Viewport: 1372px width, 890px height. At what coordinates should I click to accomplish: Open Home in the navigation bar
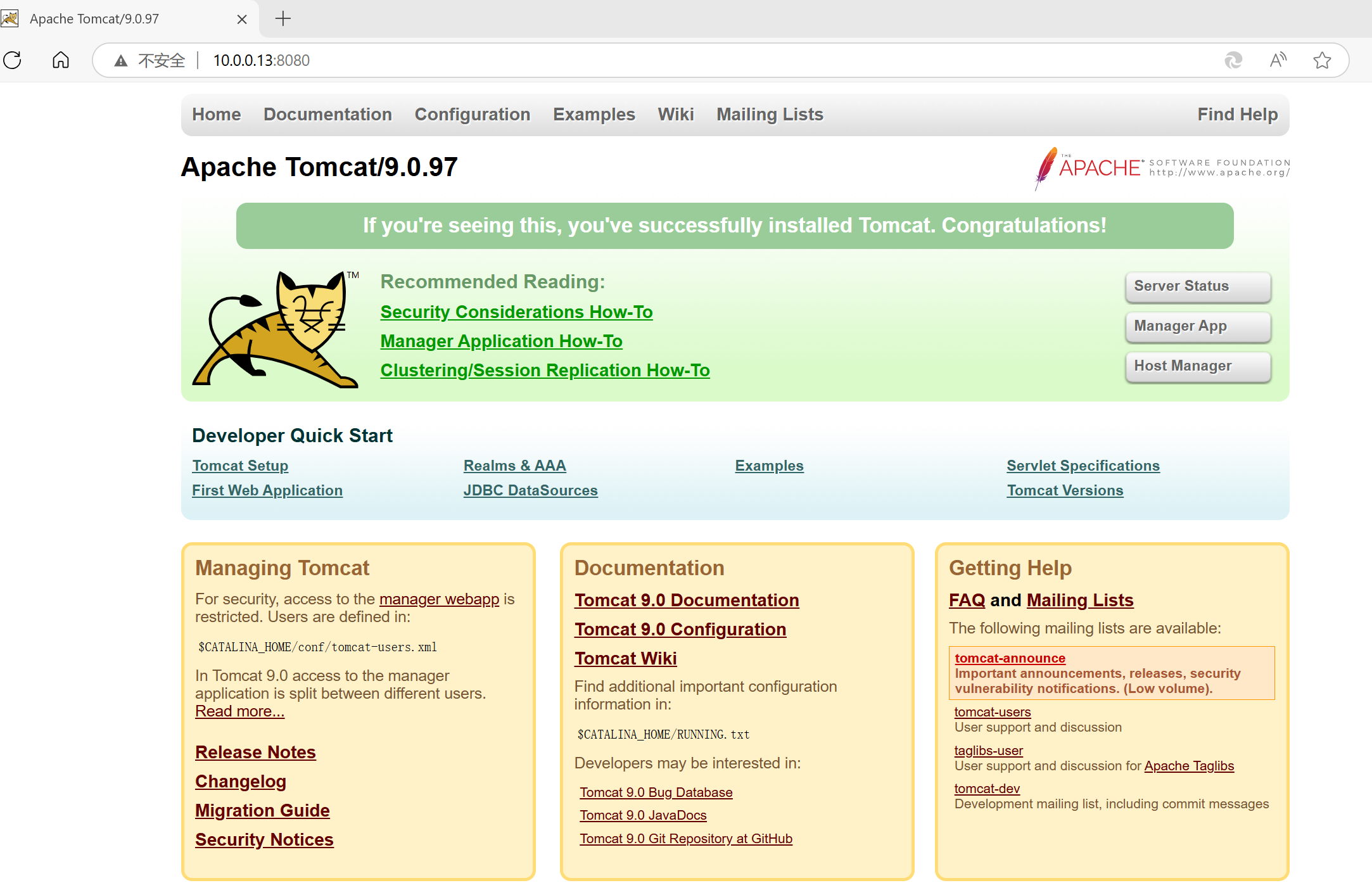(x=217, y=115)
